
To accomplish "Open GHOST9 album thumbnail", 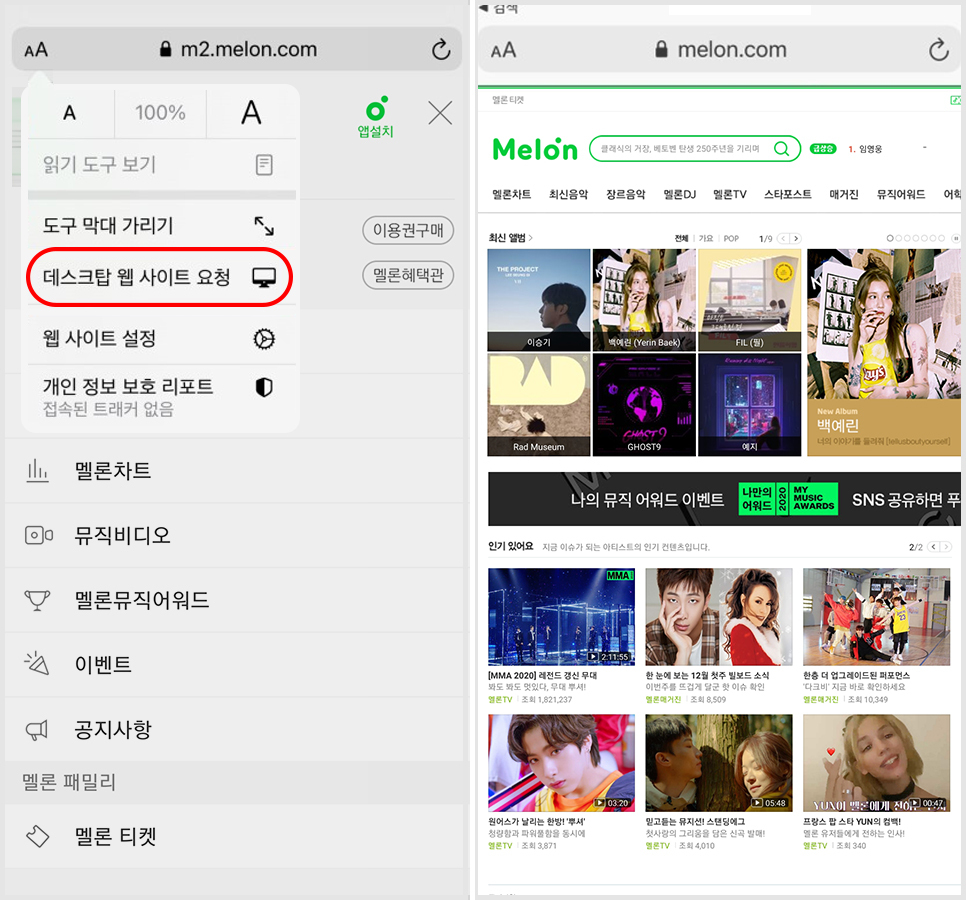I will point(644,405).
